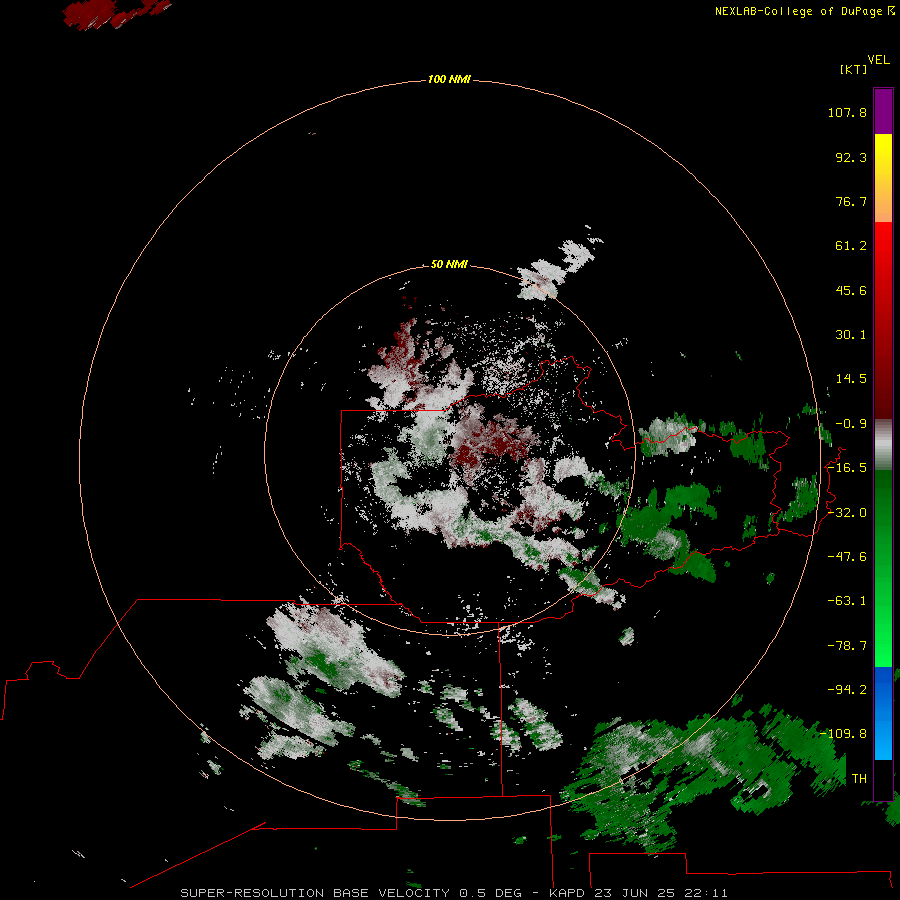The width and height of the screenshot is (900, 900).
Task: Click the 50 NMI range ring label
Action: (449, 264)
